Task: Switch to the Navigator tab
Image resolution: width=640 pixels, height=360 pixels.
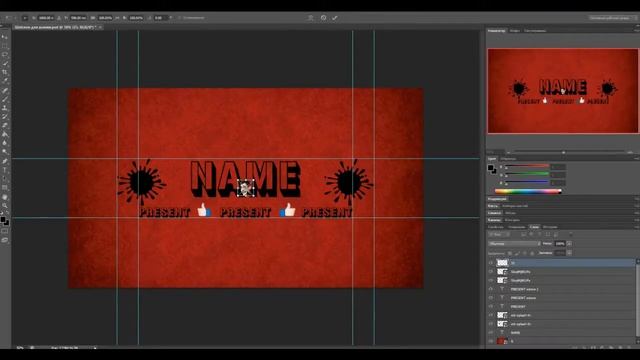Action: coord(496,31)
